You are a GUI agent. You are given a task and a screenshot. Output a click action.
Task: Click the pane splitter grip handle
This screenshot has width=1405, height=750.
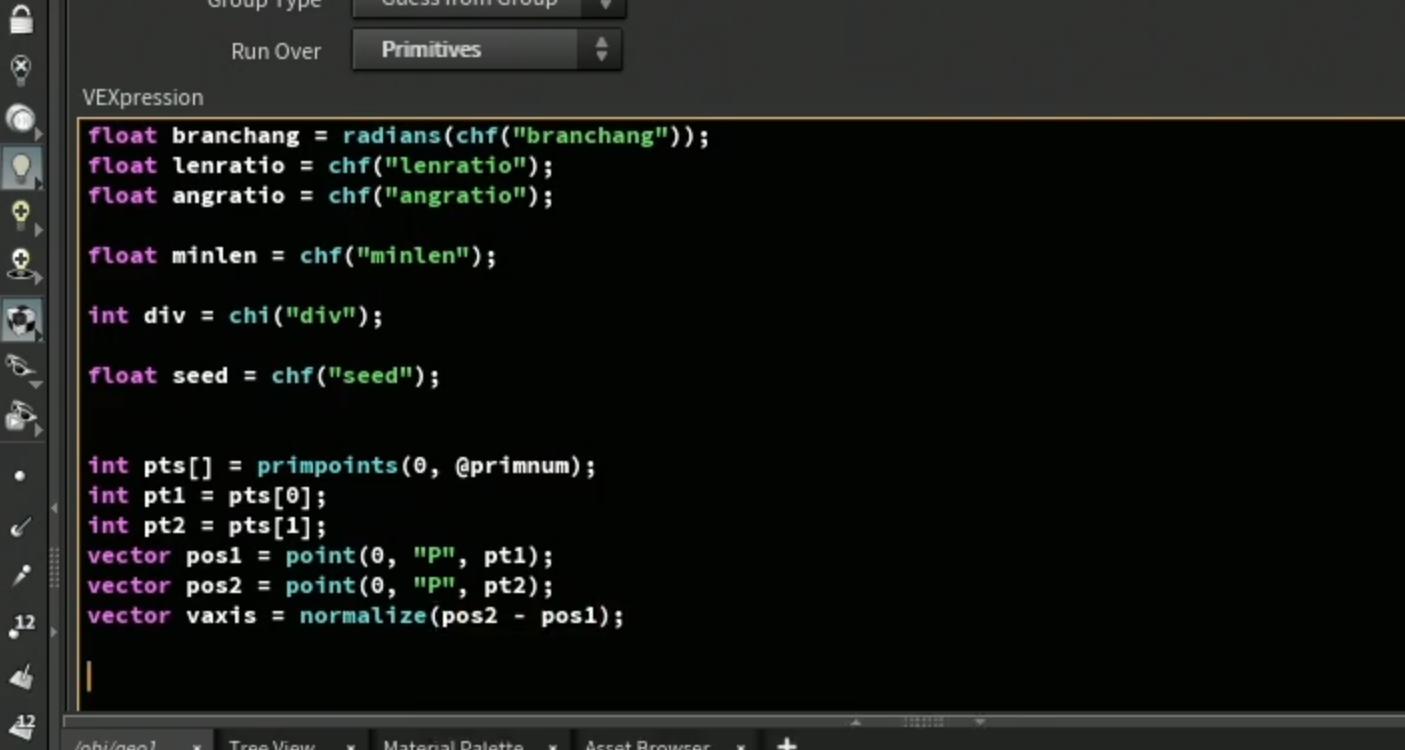point(922,721)
